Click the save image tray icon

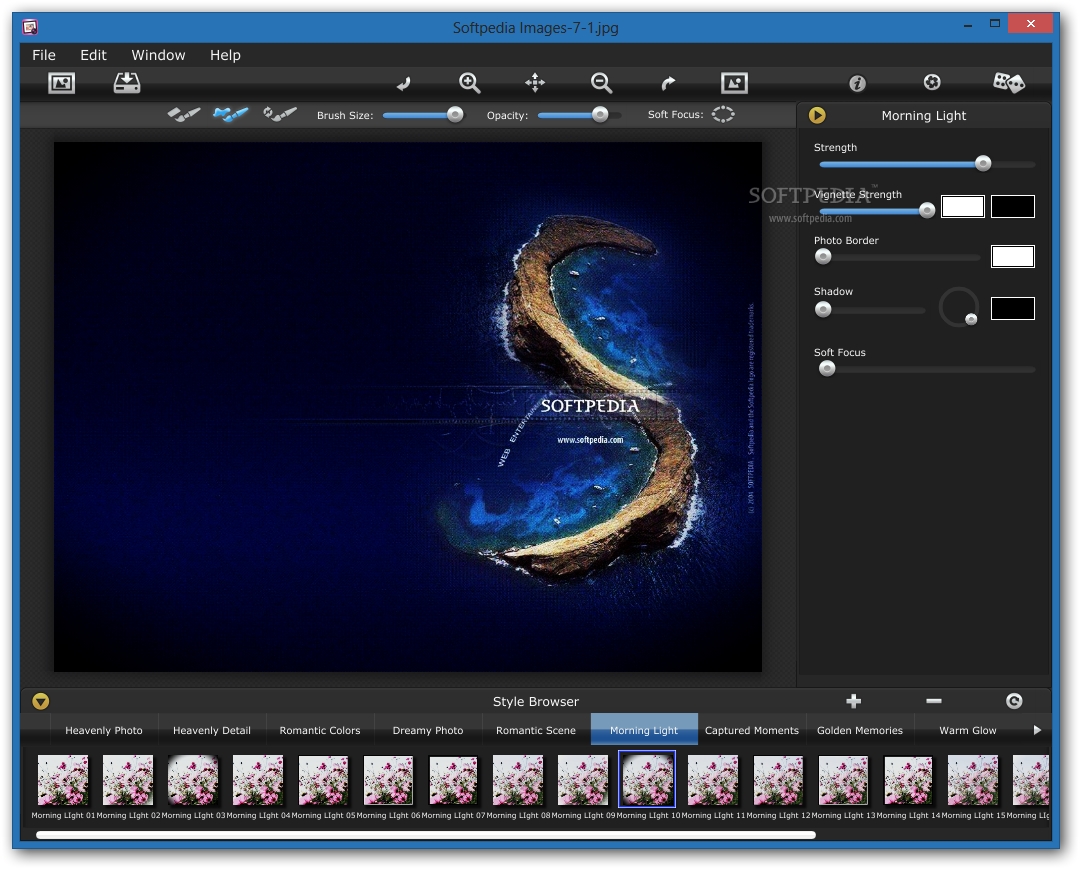[x=127, y=83]
